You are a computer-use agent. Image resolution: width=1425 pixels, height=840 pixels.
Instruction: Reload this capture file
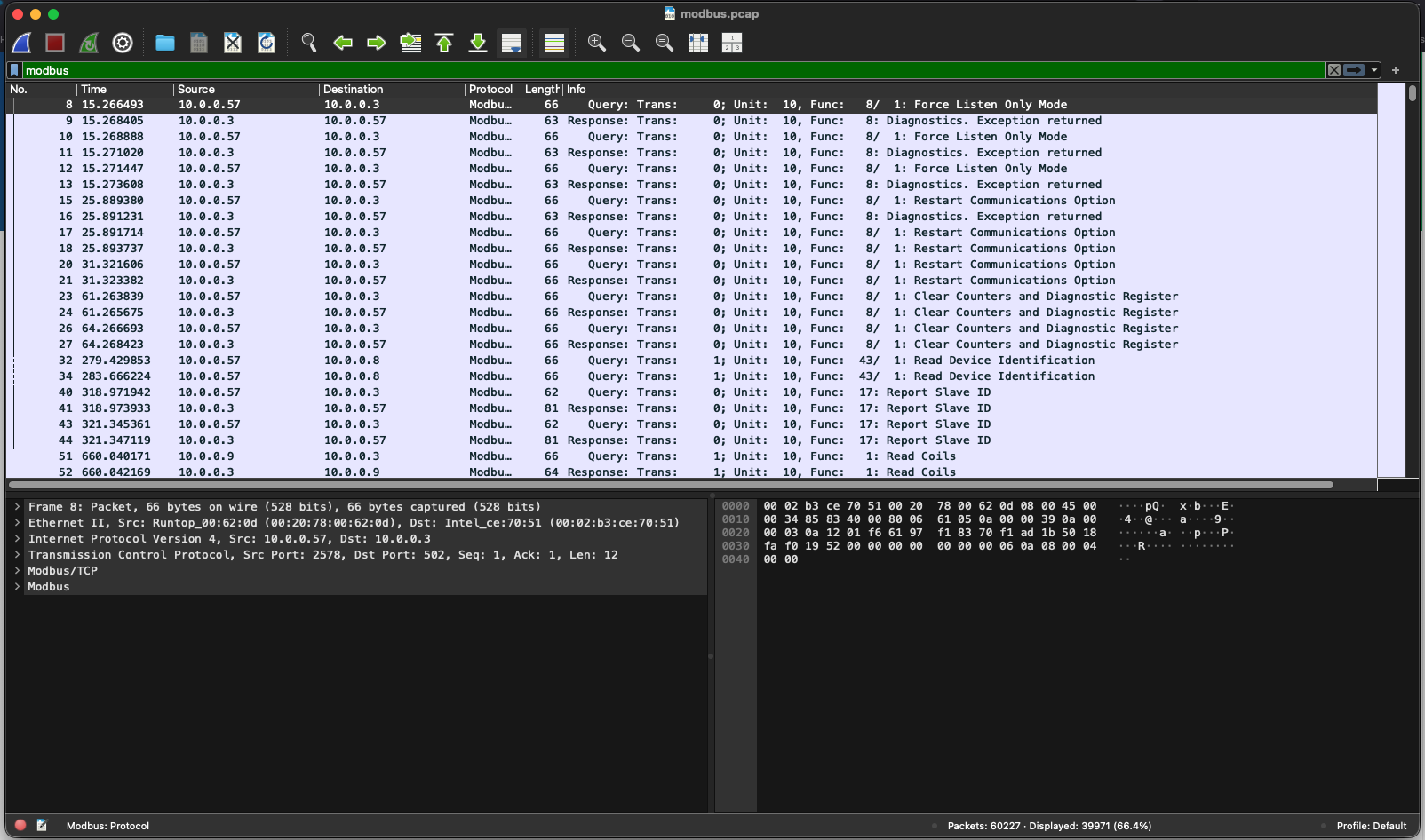(266, 42)
